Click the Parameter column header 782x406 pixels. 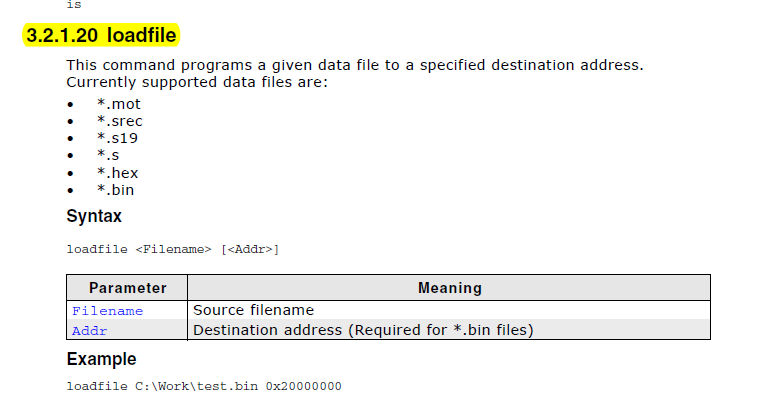tap(127, 288)
